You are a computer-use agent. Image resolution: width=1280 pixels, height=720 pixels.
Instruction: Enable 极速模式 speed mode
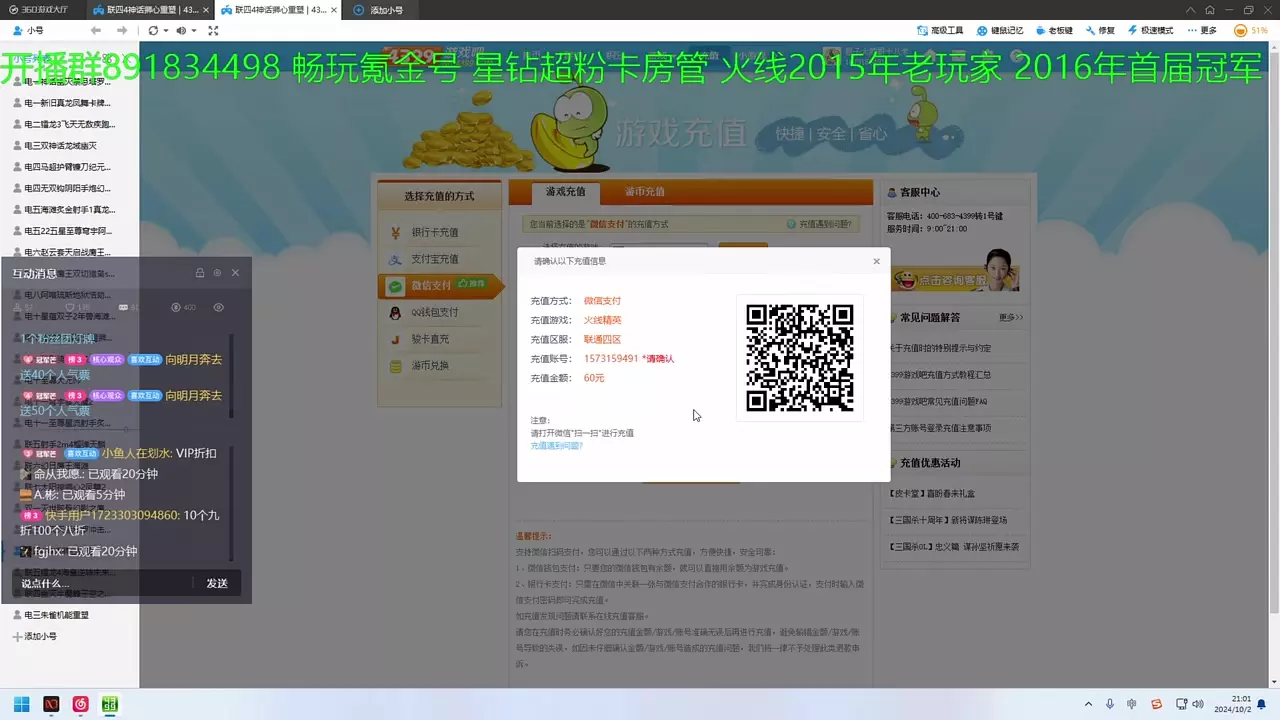click(1149, 30)
